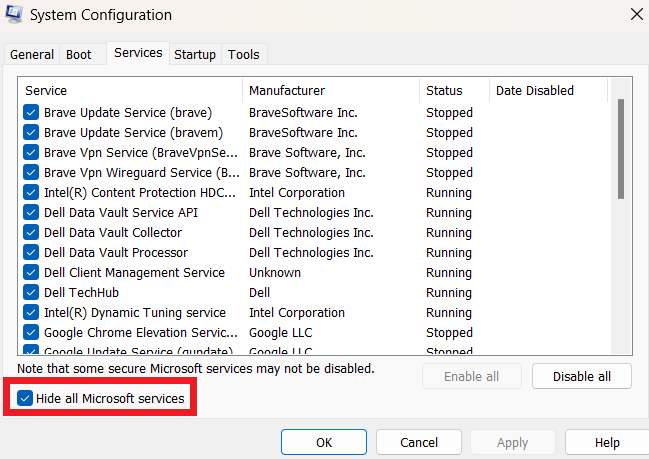Toggle Brave Vpn Wireguard Service checkbox
The height and width of the screenshot is (459, 649).
point(31,172)
